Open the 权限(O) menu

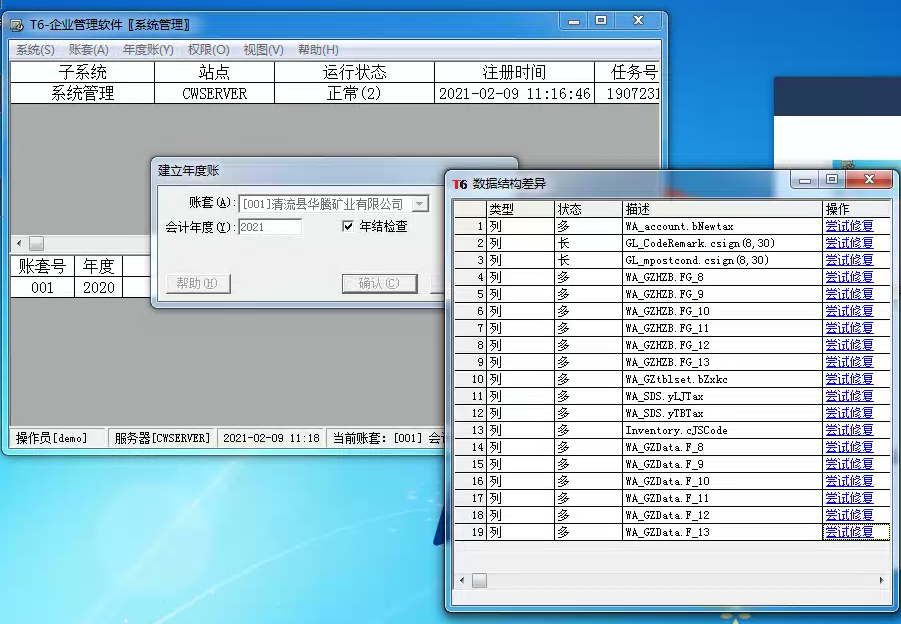pyautogui.click(x=208, y=50)
